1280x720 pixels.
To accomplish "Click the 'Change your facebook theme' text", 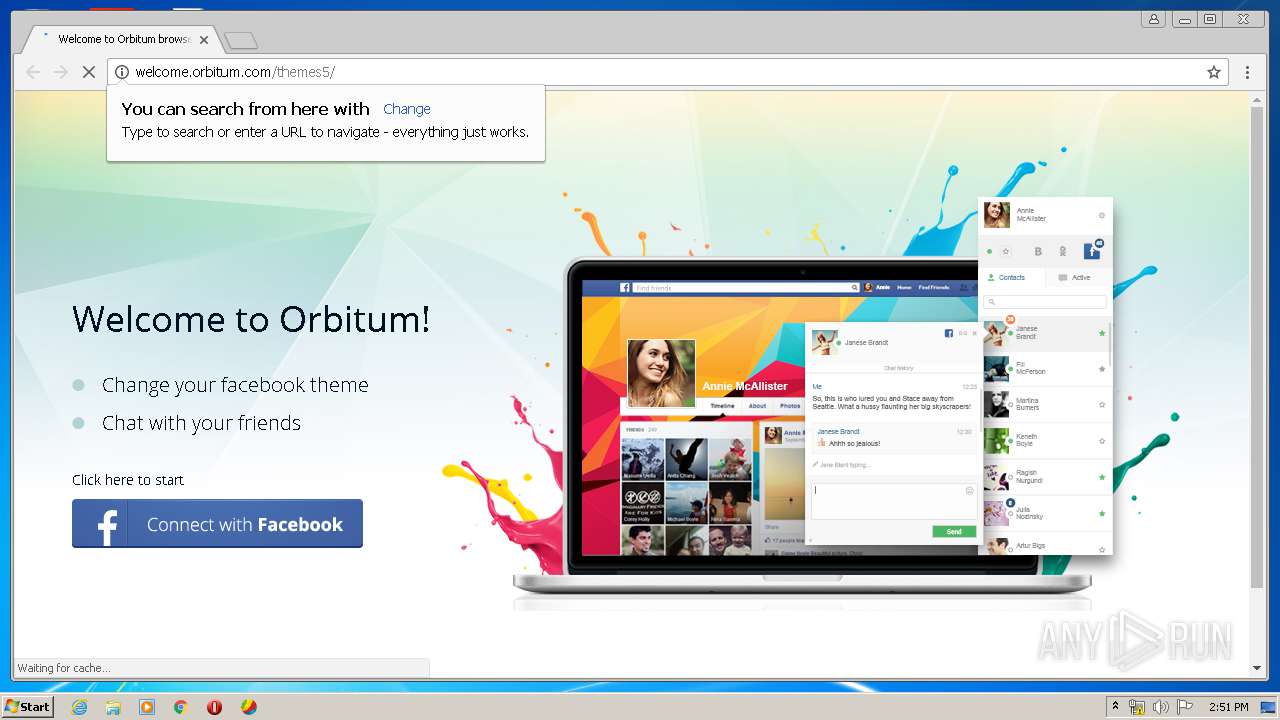I will click(235, 385).
